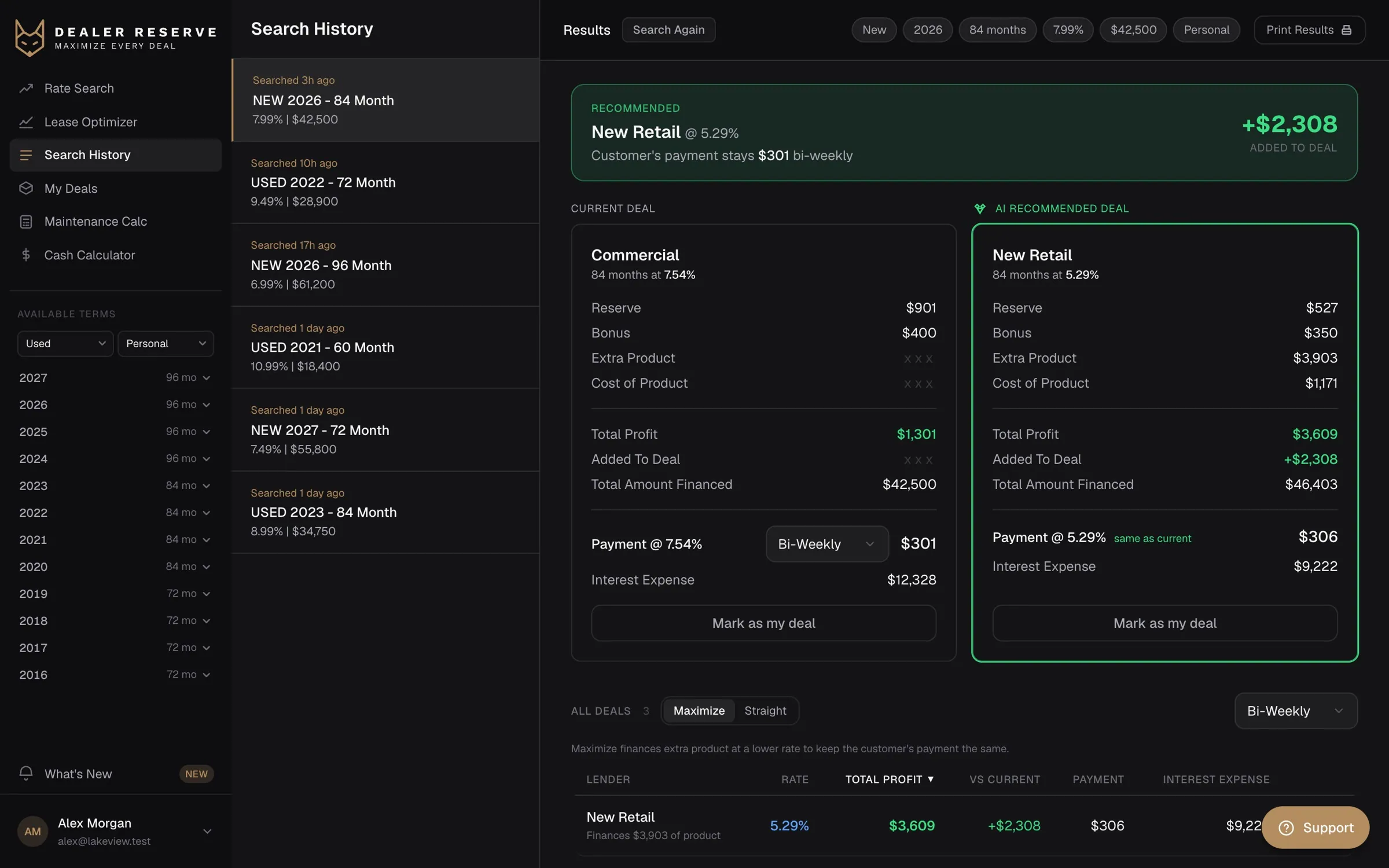Sort deals by Total Profit column
The height and width of the screenshot is (868, 1389).
[890, 779]
